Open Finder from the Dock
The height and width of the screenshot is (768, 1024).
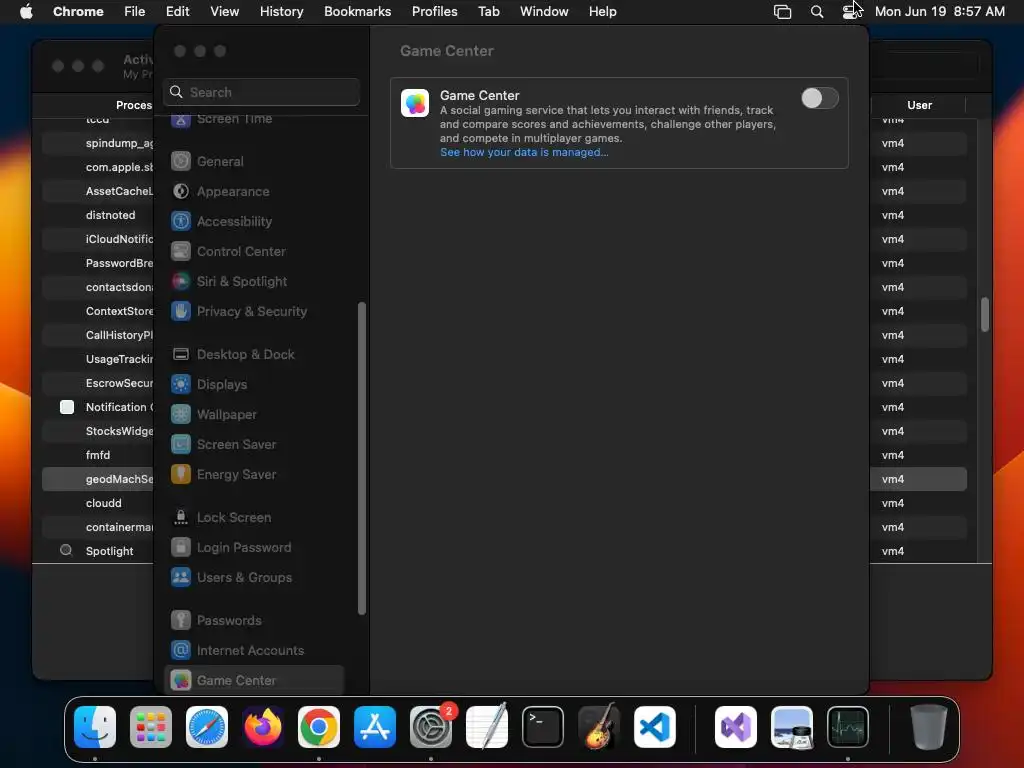click(95, 727)
